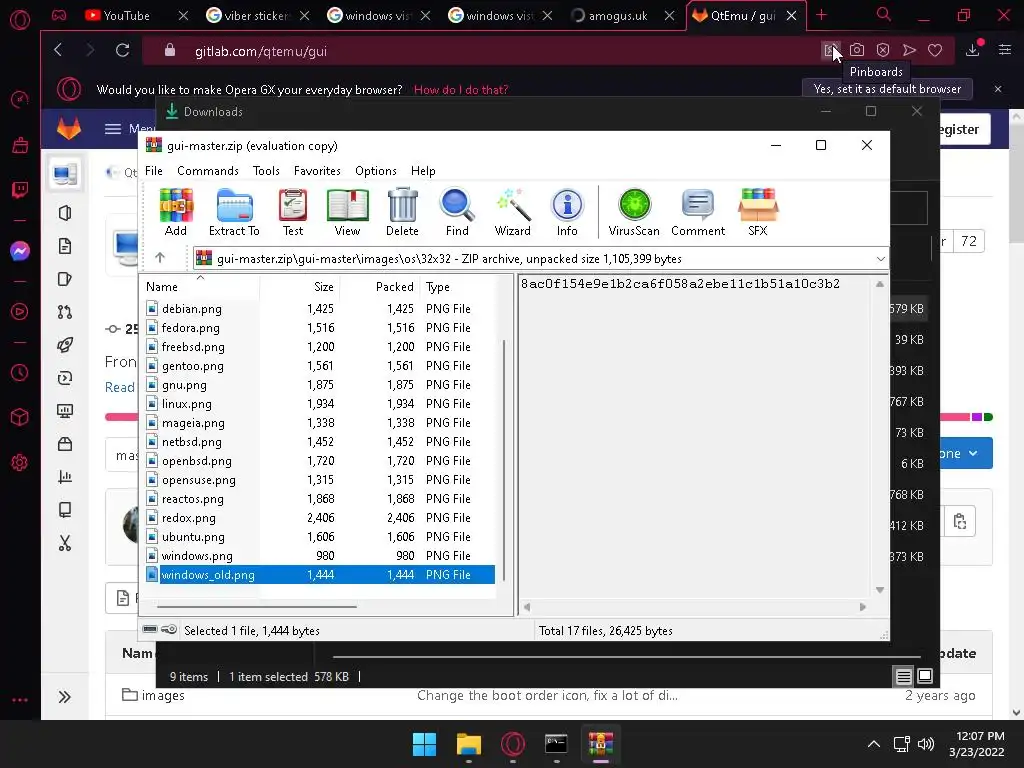Click the Extract To toolbar icon
This screenshot has width=1024, height=768.
234,212
